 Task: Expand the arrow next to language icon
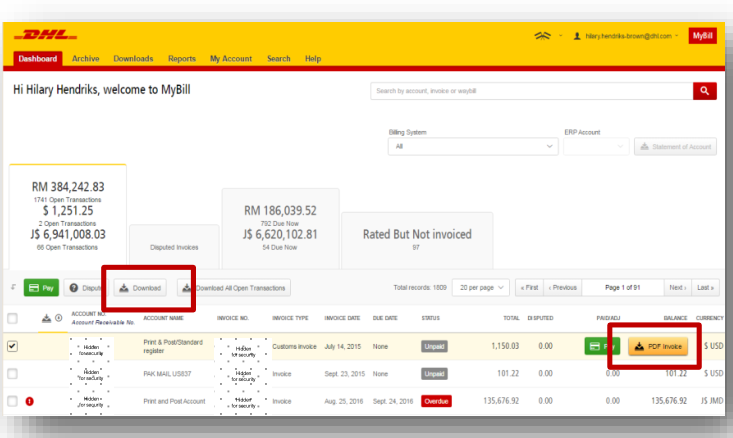pos(561,36)
